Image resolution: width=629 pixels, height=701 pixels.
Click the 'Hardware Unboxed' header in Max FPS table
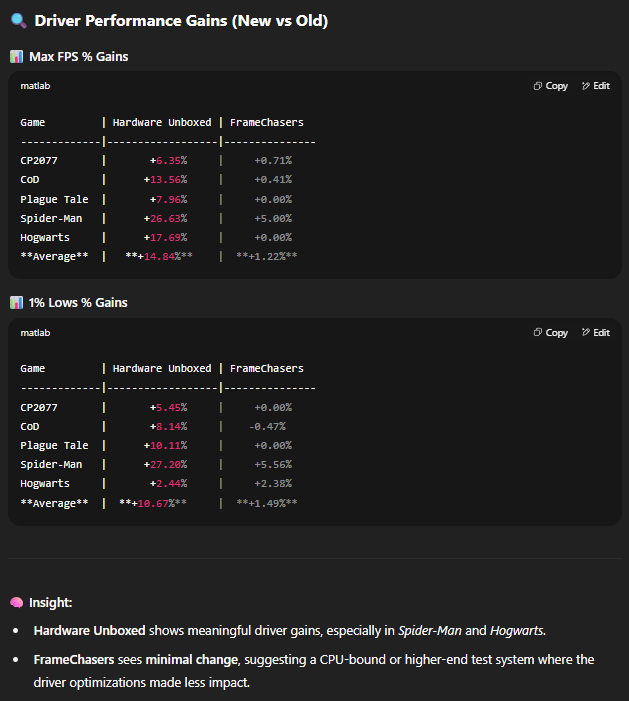pos(162,122)
